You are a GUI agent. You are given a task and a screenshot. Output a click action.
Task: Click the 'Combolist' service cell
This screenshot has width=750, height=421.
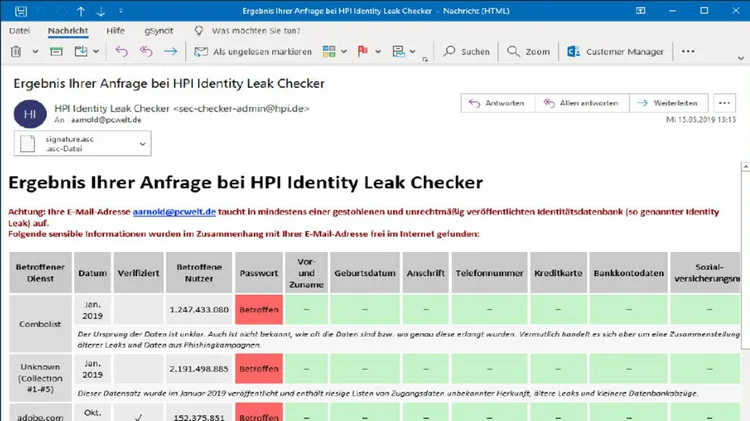click(40, 324)
